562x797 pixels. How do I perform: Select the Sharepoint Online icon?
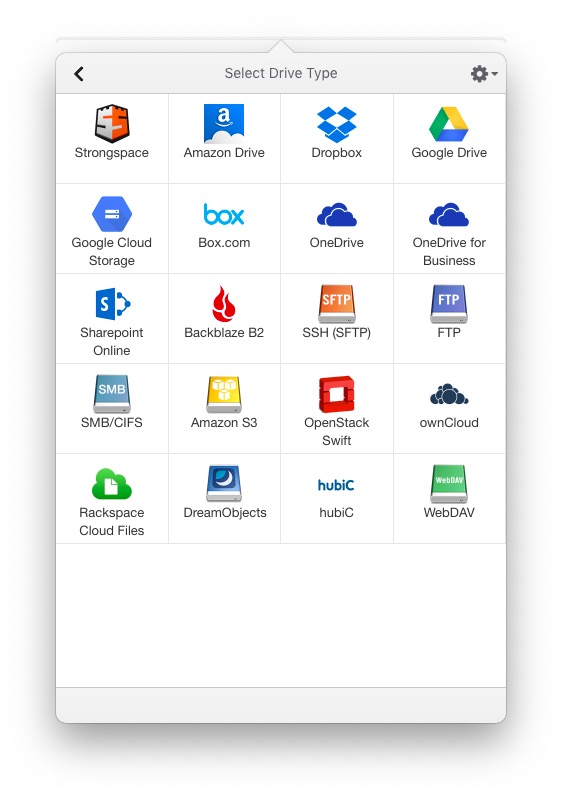(x=113, y=304)
